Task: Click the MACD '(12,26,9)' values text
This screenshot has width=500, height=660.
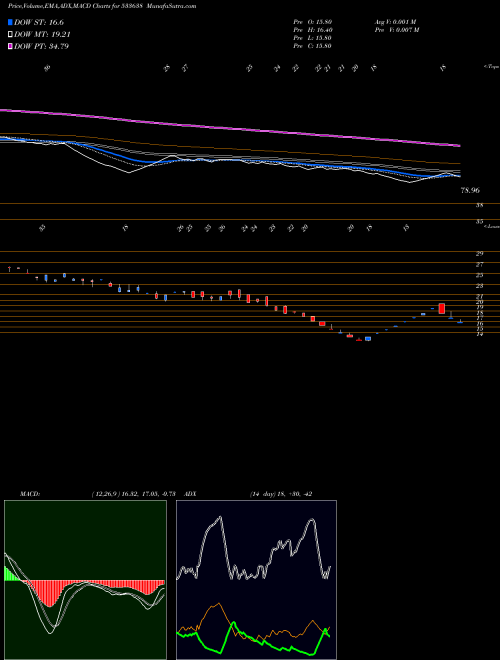Action: tap(136, 494)
